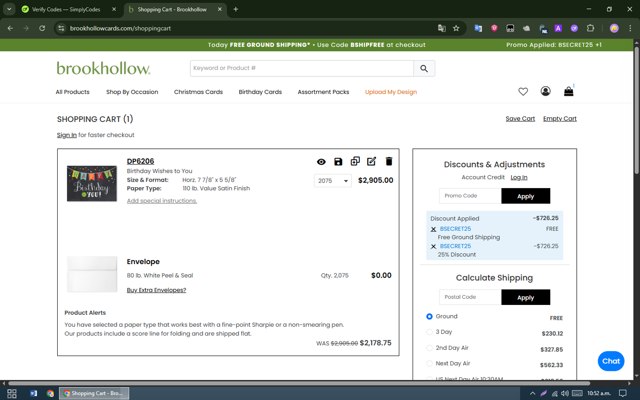This screenshot has width=640, height=400.
Task: Open the Chrome profile avatar
Action: click(614, 28)
